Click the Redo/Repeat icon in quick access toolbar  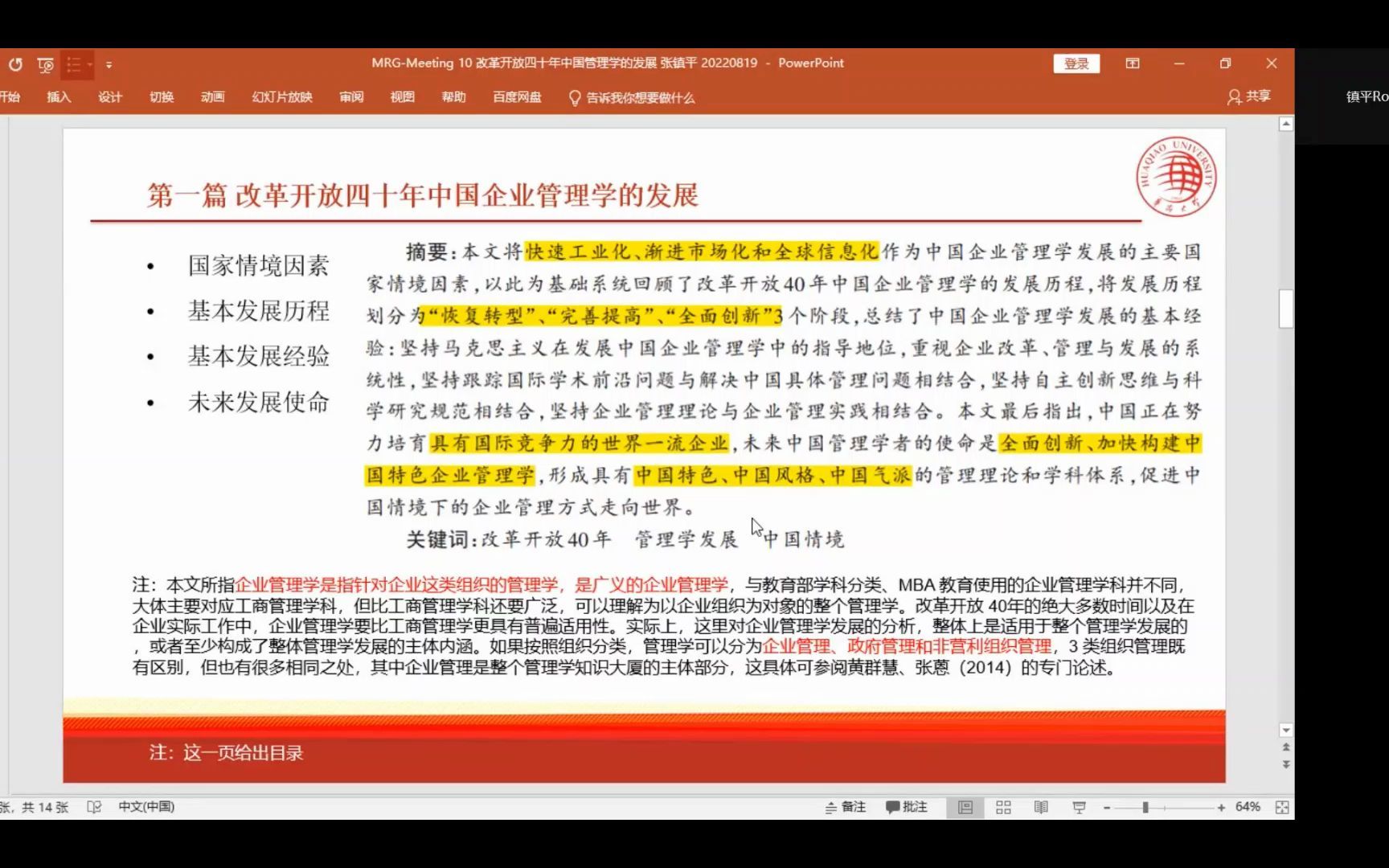pyautogui.click(x=15, y=64)
